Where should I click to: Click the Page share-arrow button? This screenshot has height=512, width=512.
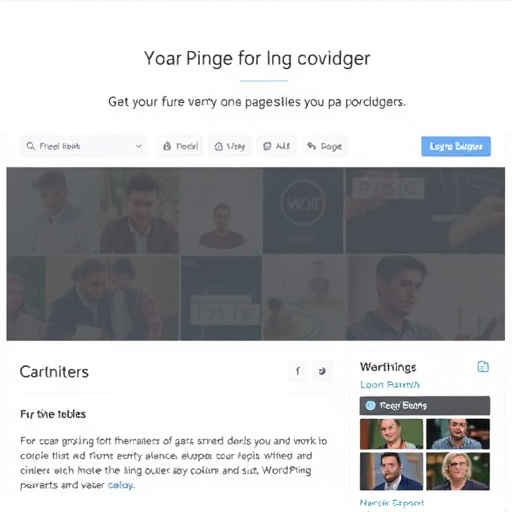point(325,146)
